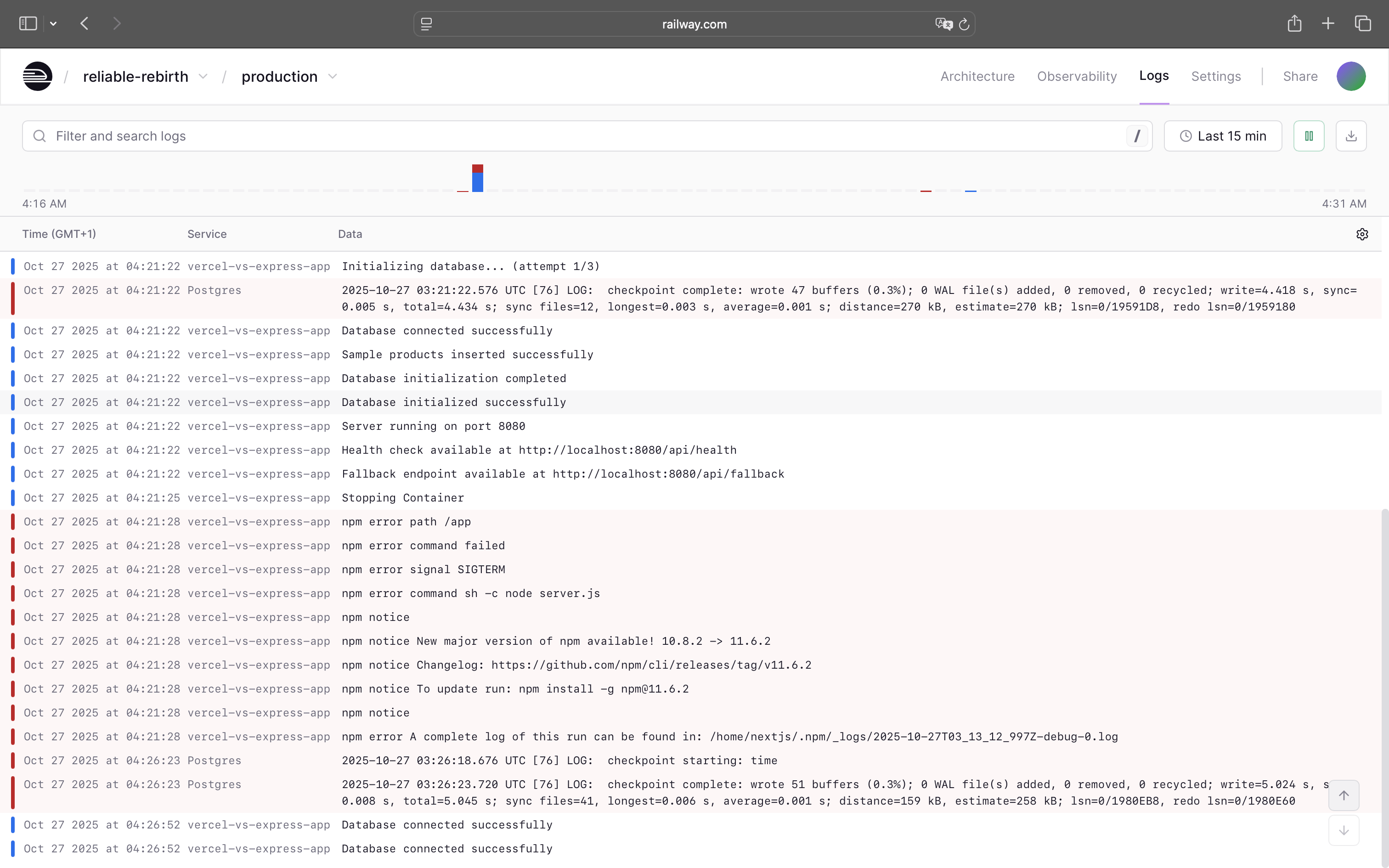
Task: Click the tall red-blue histogram bar
Action: click(478, 179)
